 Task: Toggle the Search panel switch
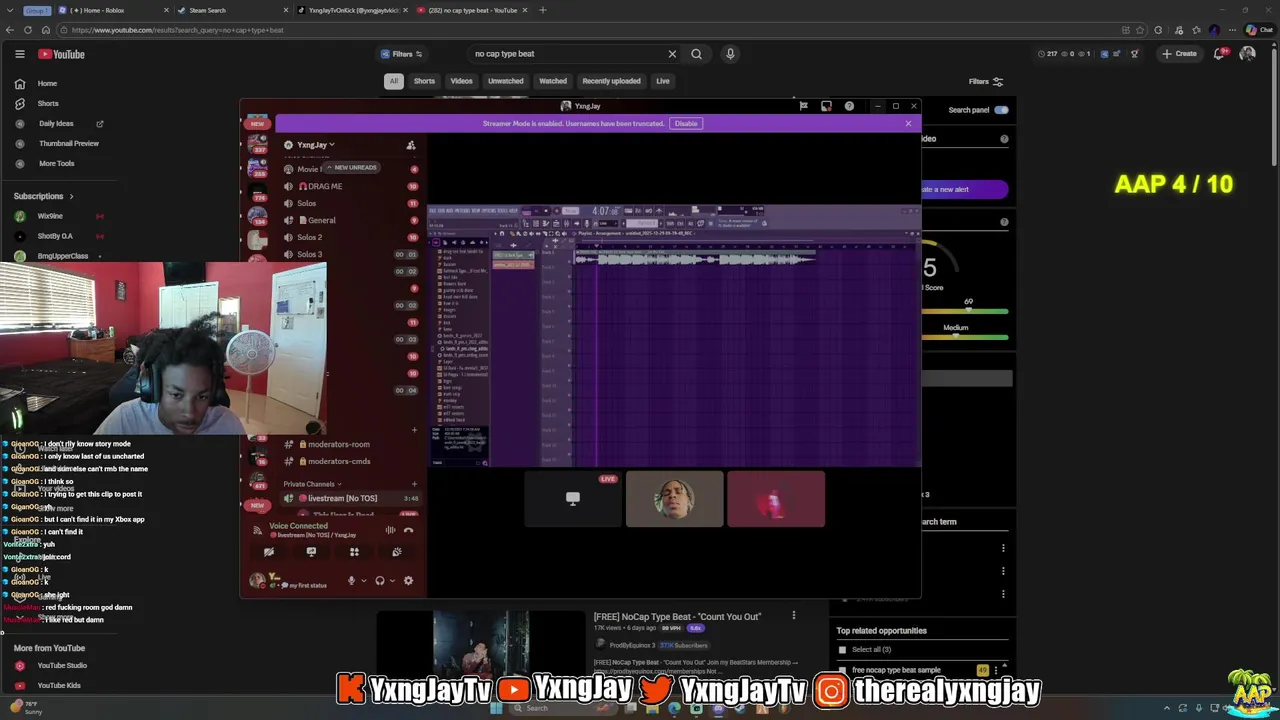1001,110
